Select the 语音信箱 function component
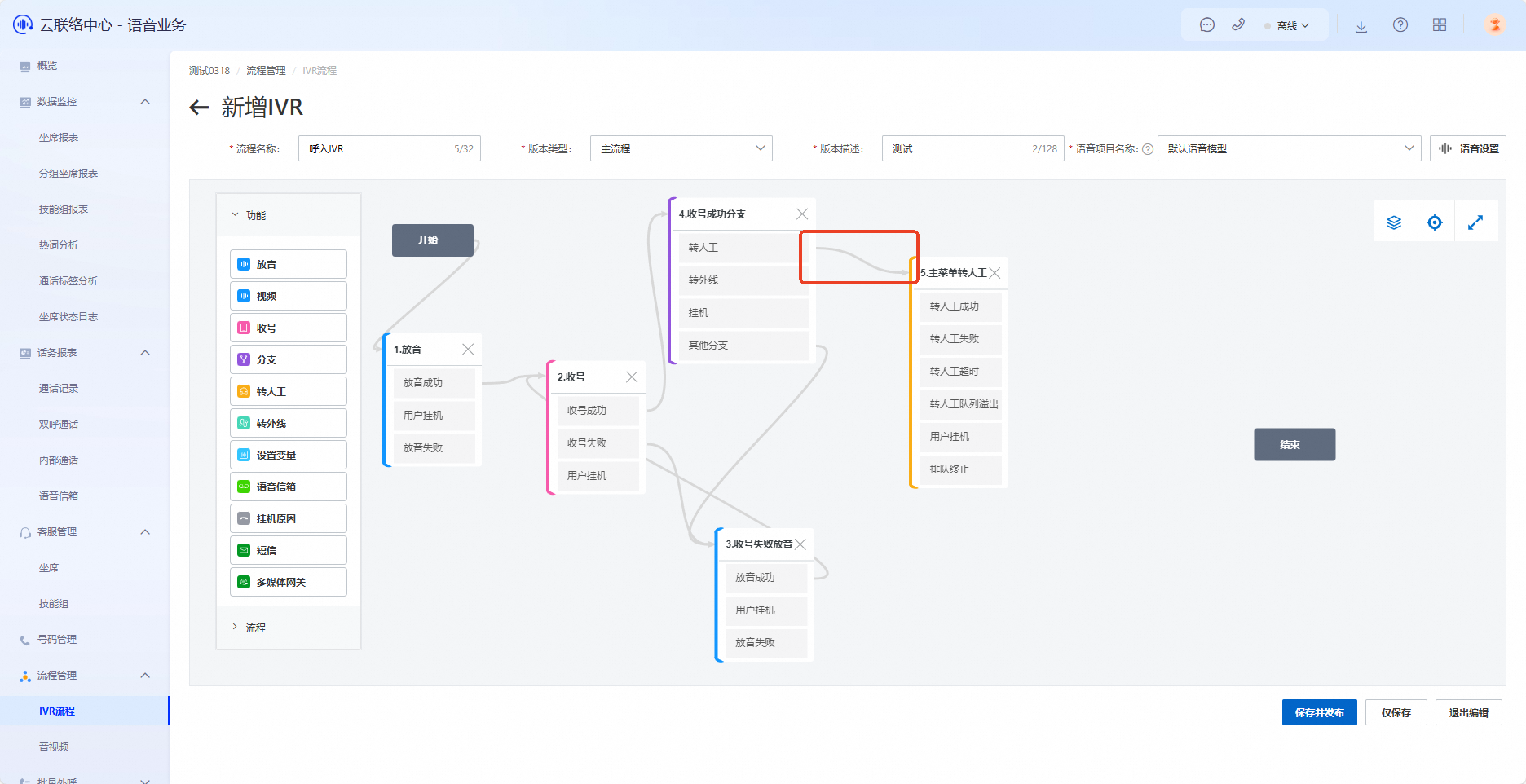 [289, 487]
